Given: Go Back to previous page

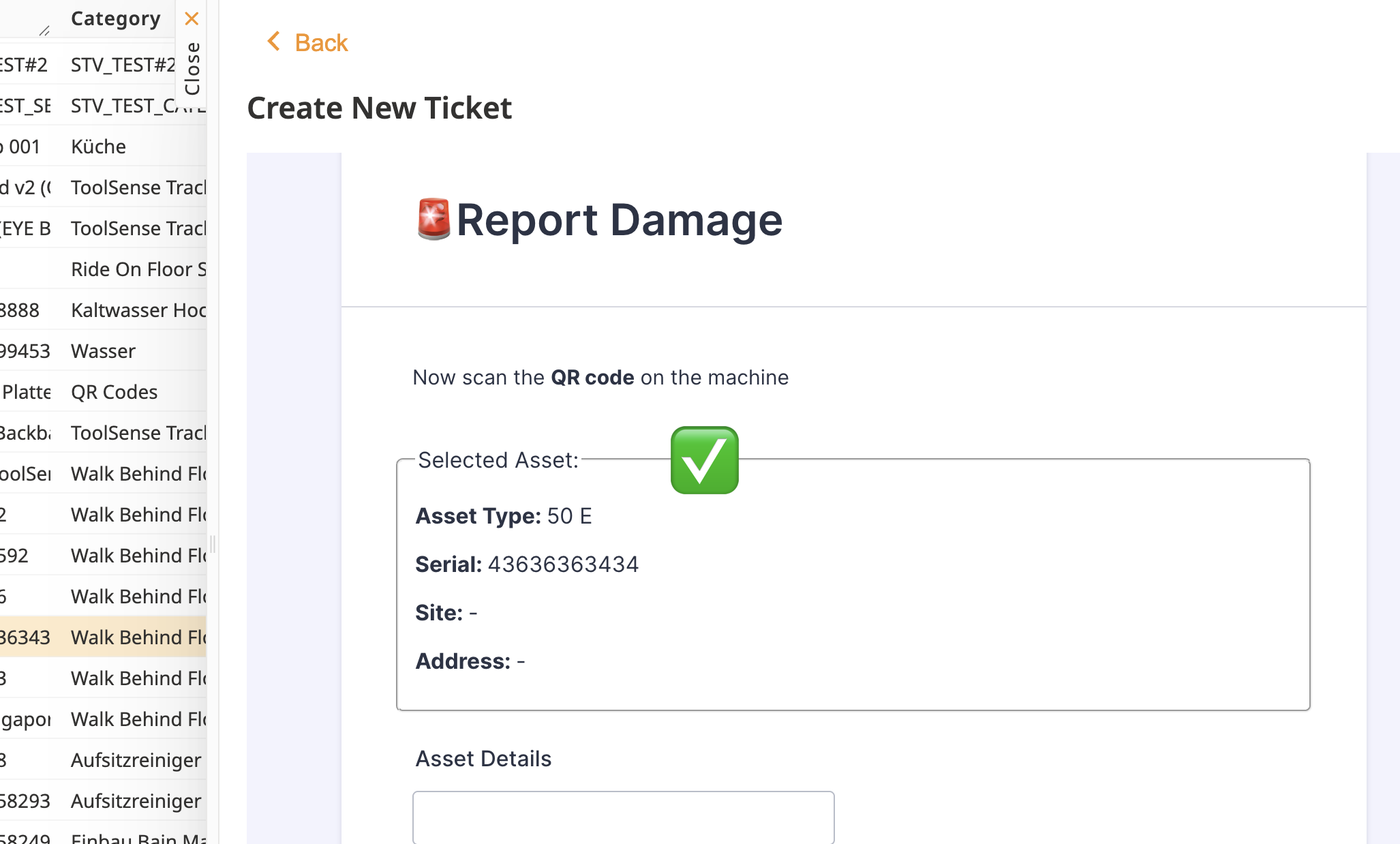Looking at the screenshot, I should pos(320,43).
